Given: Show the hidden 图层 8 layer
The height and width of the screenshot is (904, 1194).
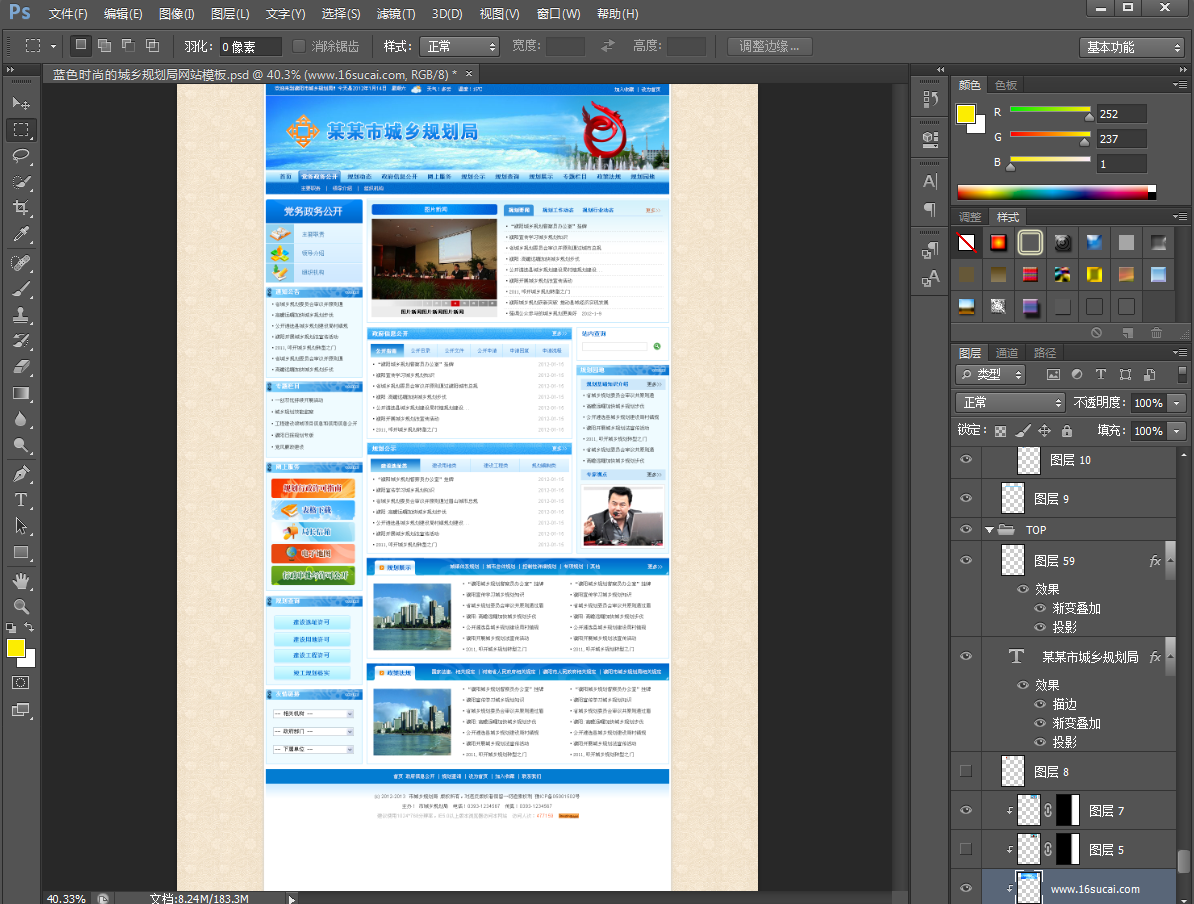Looking at the screenshot, I should click(x=965, y=771).
